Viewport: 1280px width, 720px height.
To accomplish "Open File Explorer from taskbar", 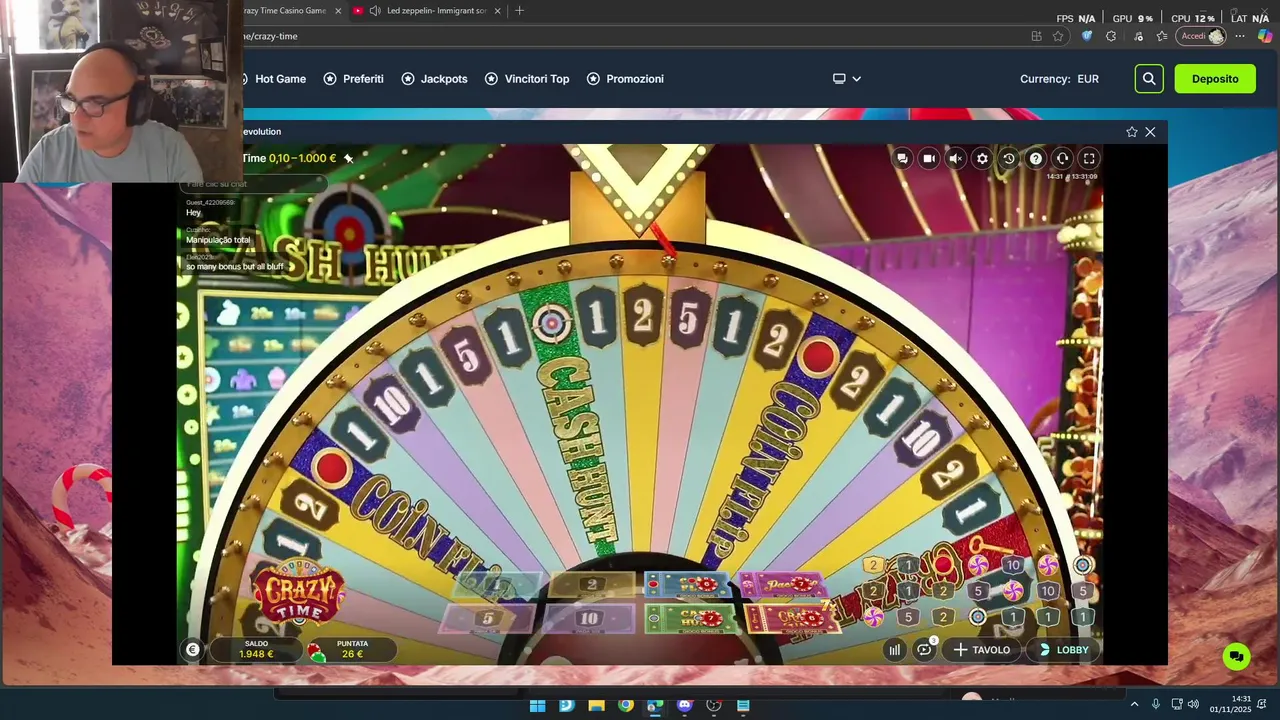I will coord(596,705).
